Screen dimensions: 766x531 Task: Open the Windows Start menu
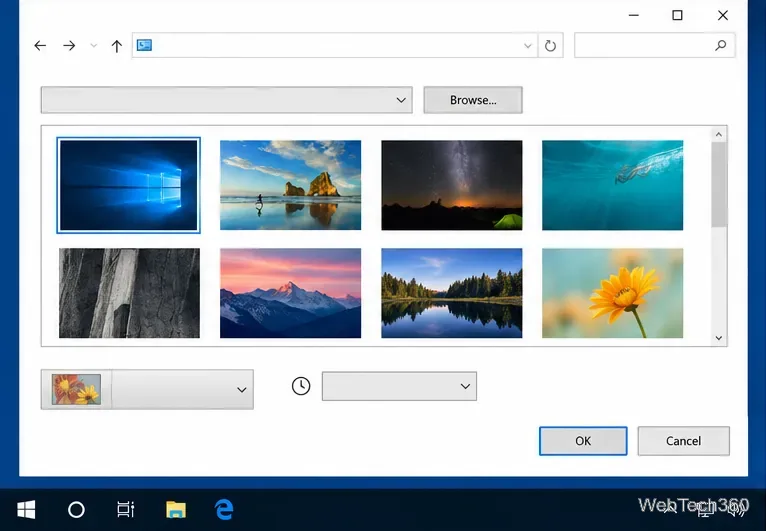[26, 510]
